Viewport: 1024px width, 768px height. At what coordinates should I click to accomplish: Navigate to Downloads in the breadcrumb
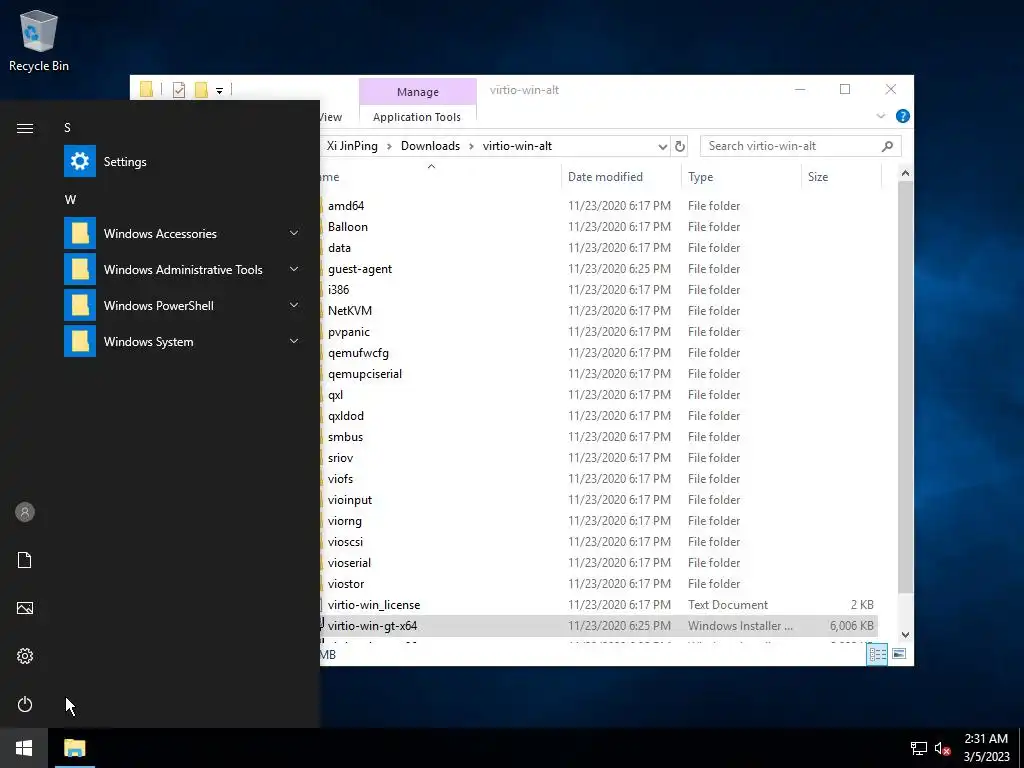[x=430, y=146]
